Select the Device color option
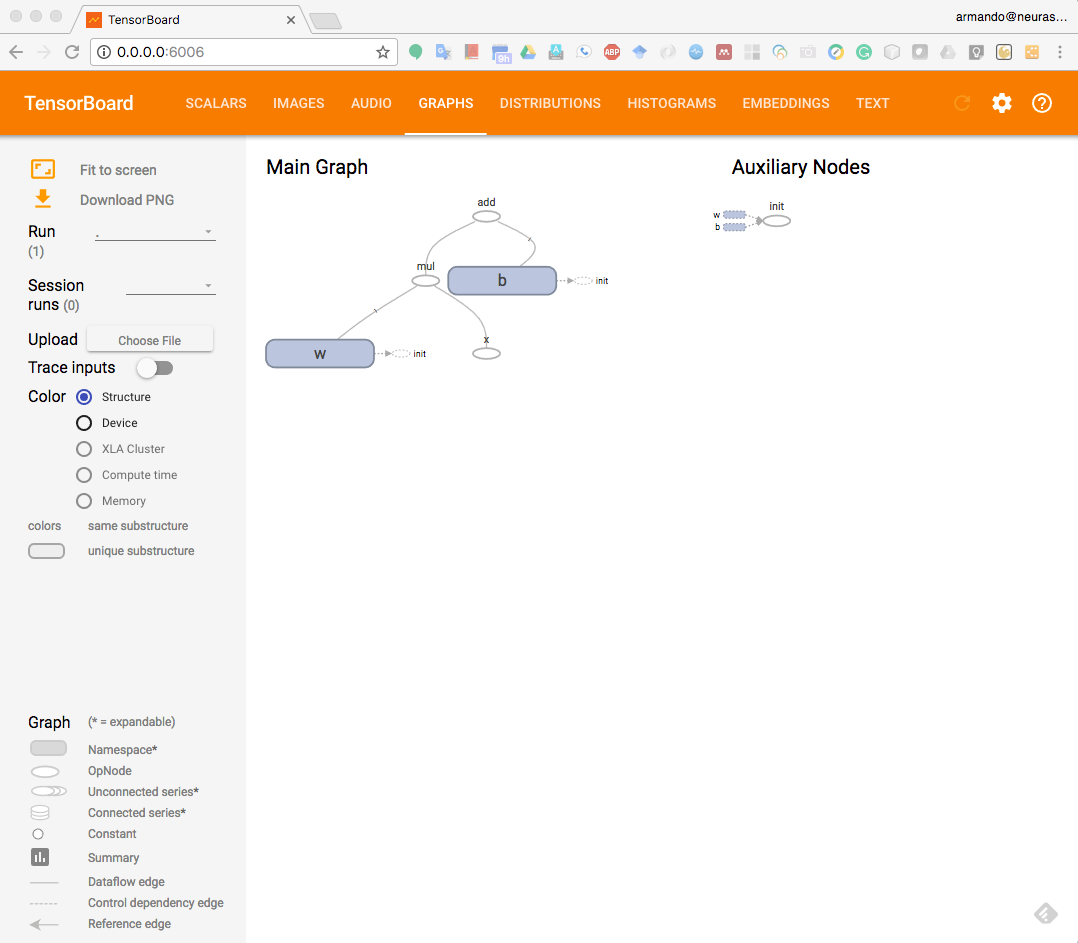Image resolution: width=1078 pixels, height=943 pixels. [x=85, y=423]
